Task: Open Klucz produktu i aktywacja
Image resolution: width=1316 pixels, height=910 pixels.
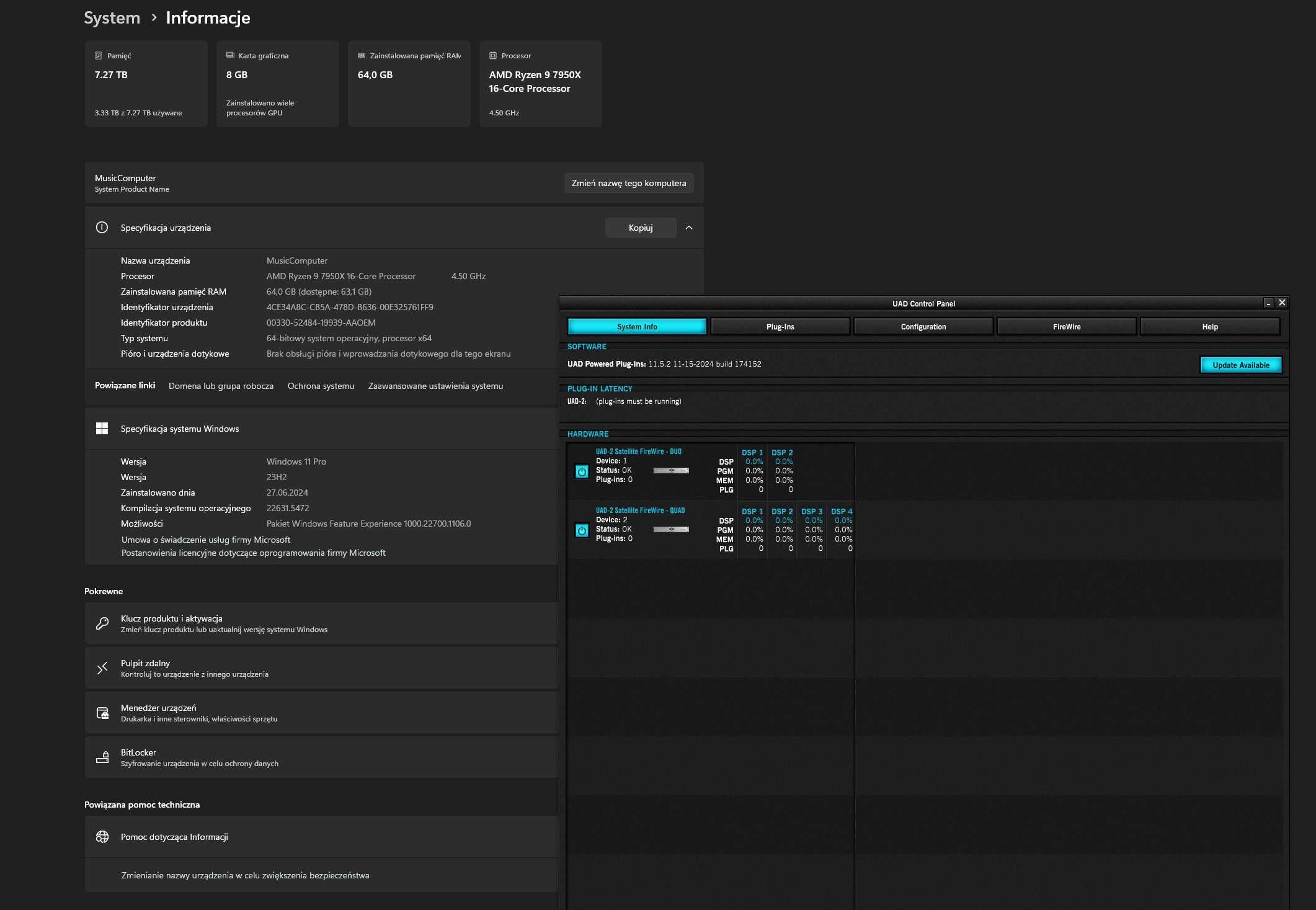Action: coord(321,623)
